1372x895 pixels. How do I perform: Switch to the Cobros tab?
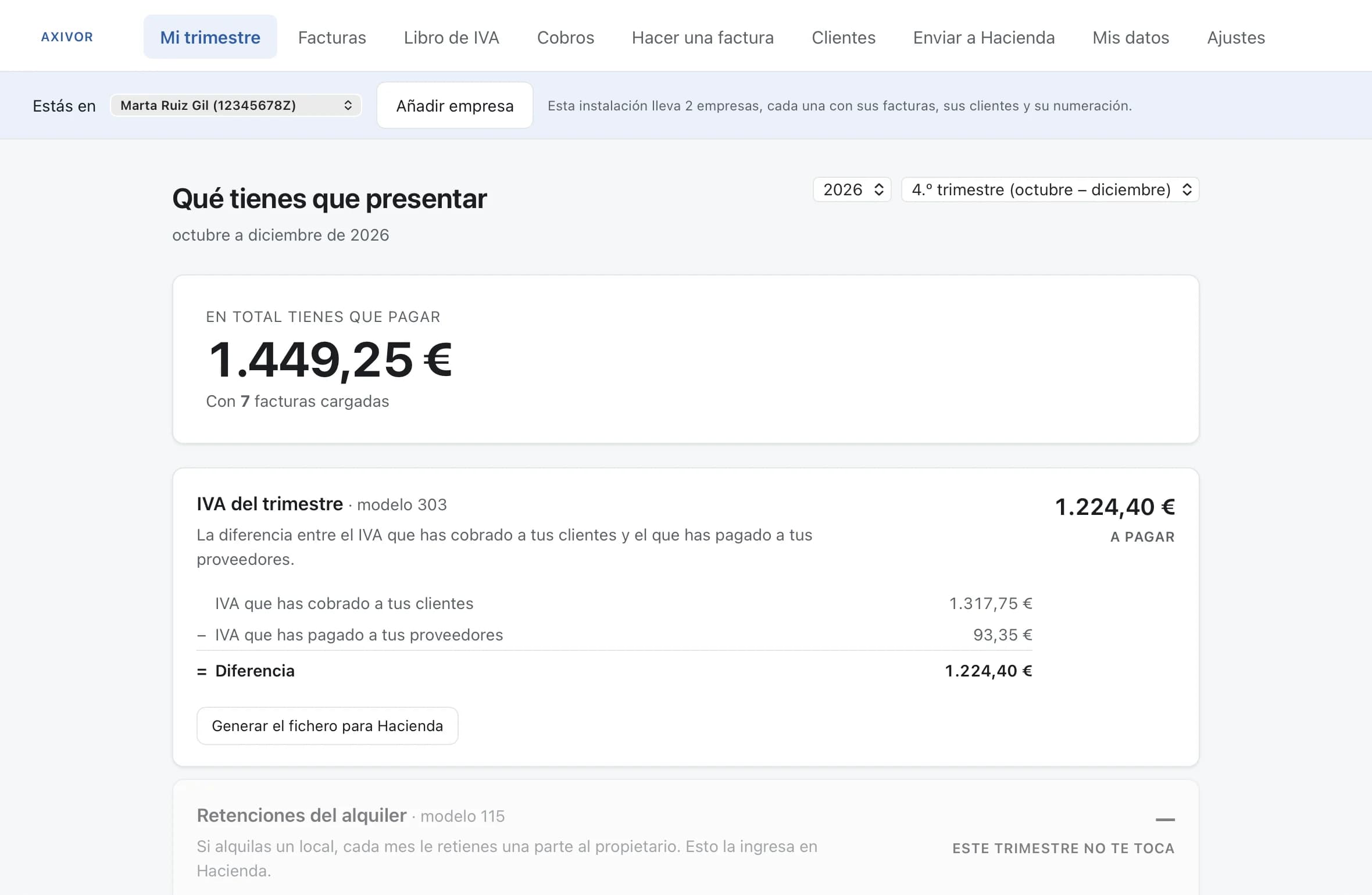click(565, 37)
